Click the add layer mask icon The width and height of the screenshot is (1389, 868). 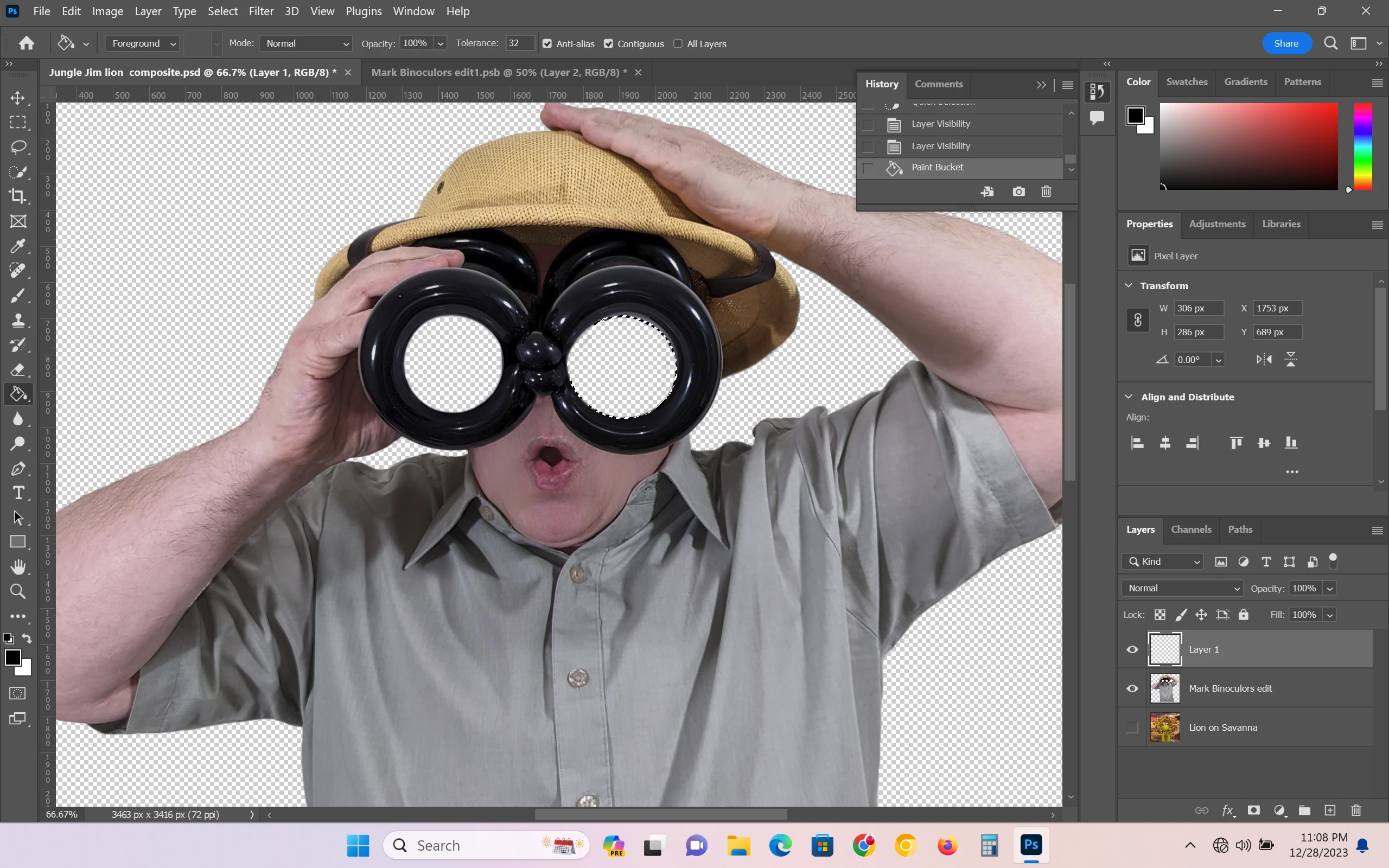pyautogui.click(x=1253, y=810)
